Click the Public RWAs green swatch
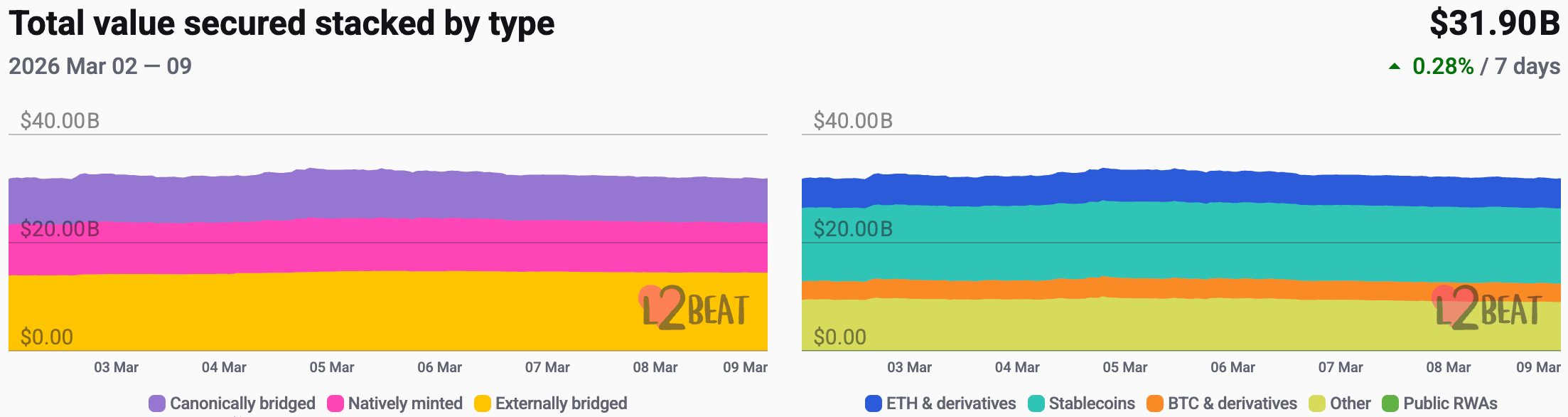The width and height of the screenshot is (1568, 417). tap(1390, 403)
